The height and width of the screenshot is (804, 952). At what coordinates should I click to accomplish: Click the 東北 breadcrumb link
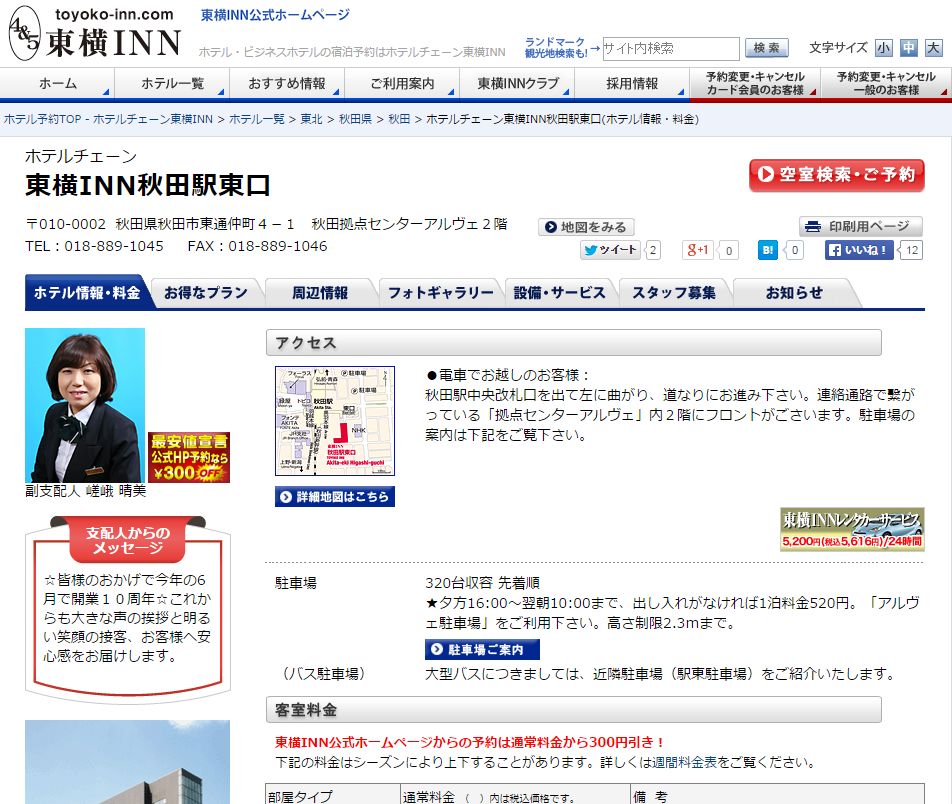tap(311, 119)
